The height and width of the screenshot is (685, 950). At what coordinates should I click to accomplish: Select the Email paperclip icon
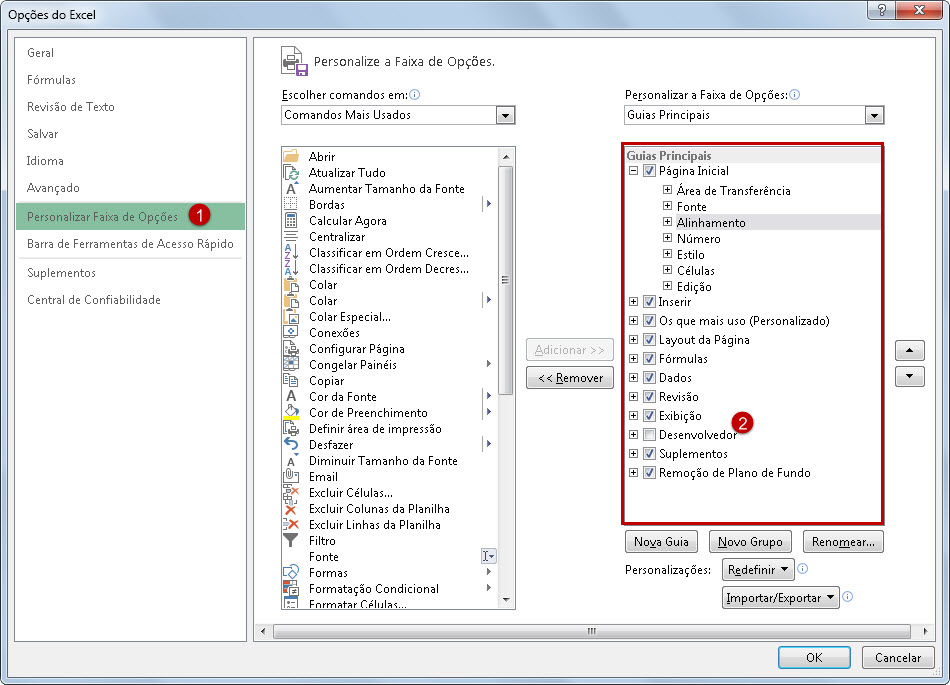point(291,477)
